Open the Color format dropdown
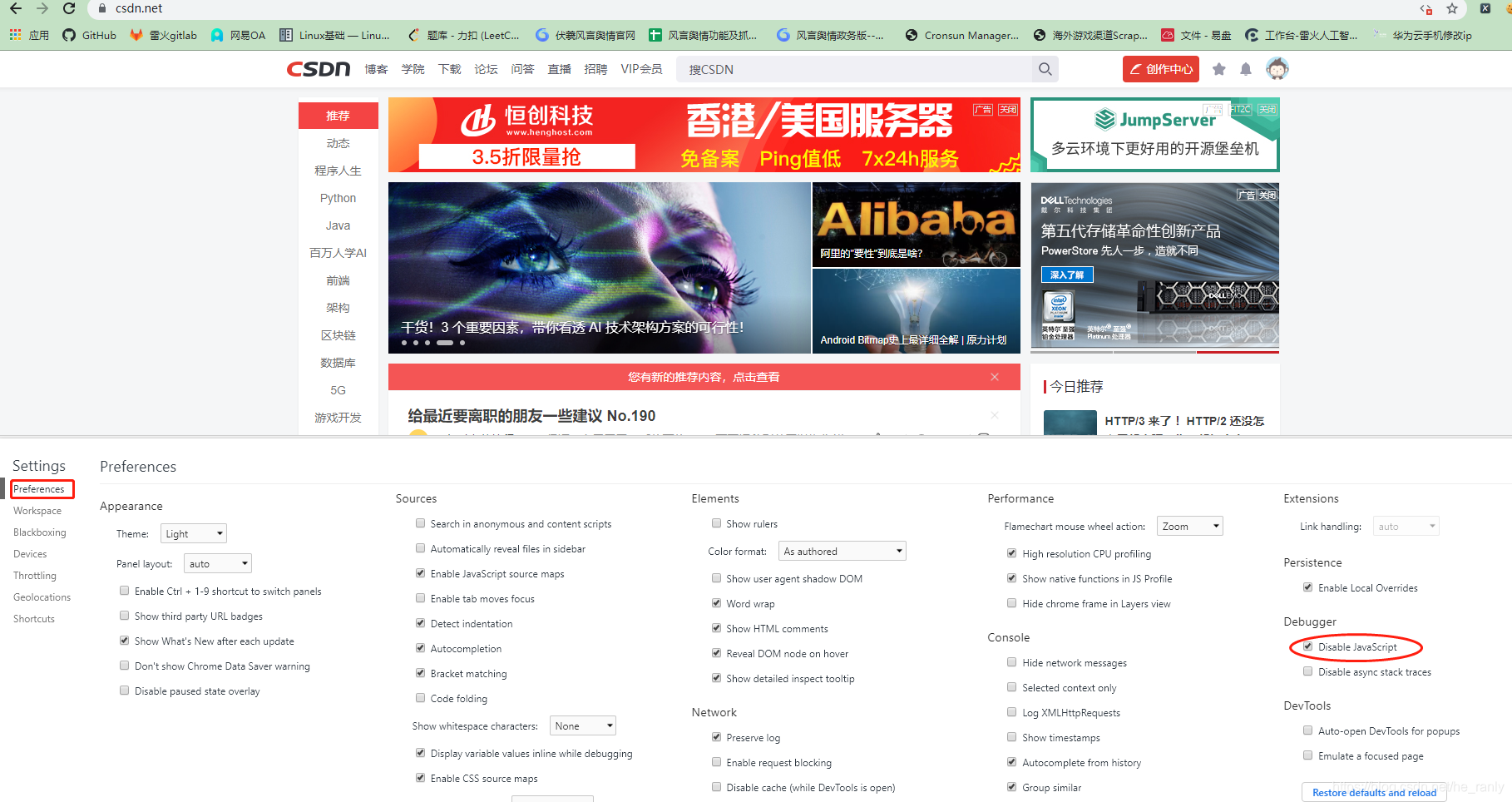 (842, 550)
